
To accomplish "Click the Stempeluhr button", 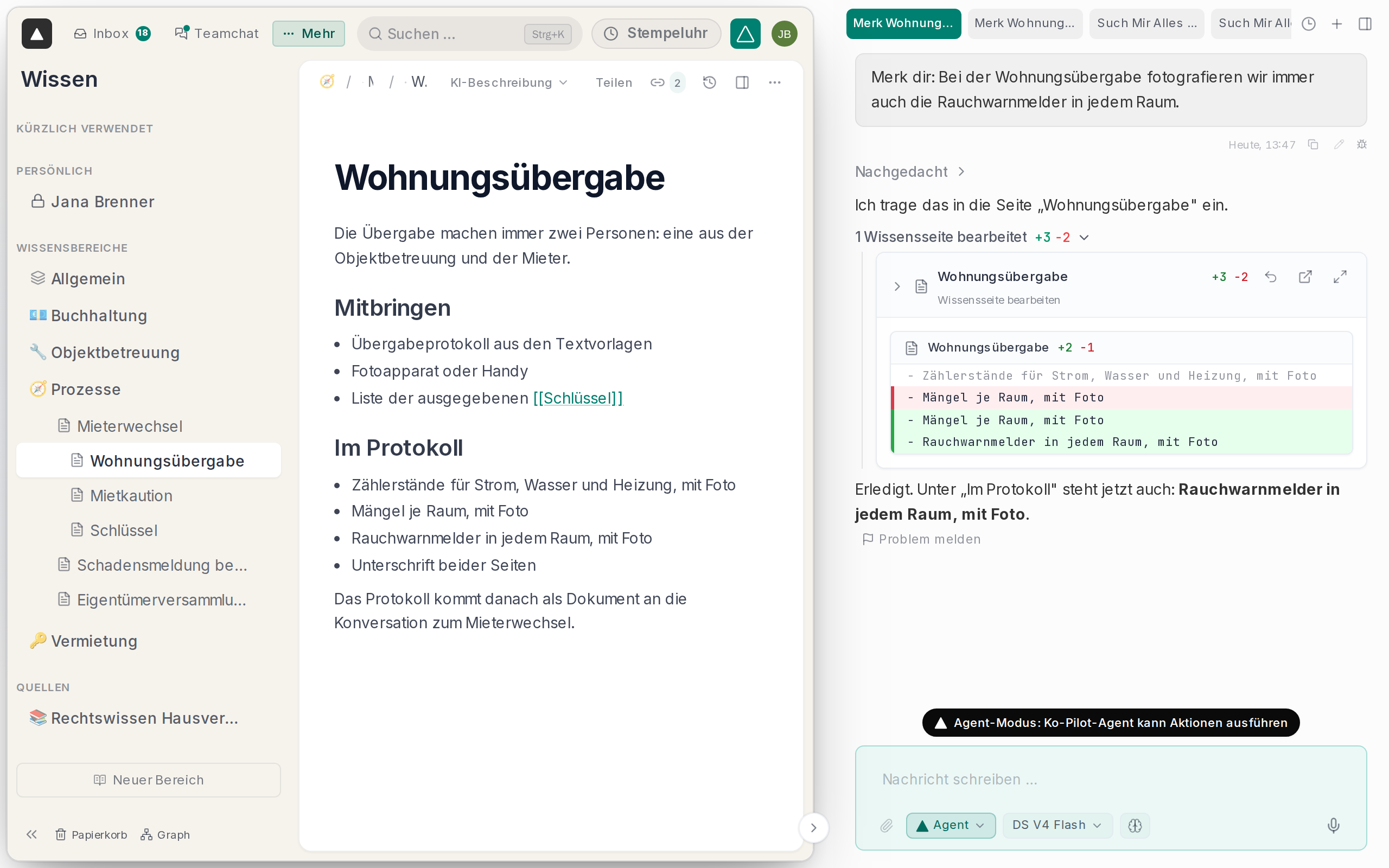I will 656,33.
